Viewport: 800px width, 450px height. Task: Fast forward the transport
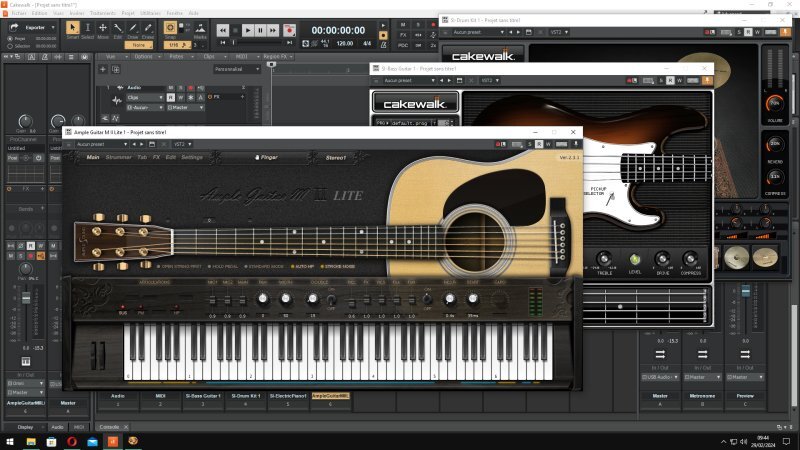pos(273,31)
